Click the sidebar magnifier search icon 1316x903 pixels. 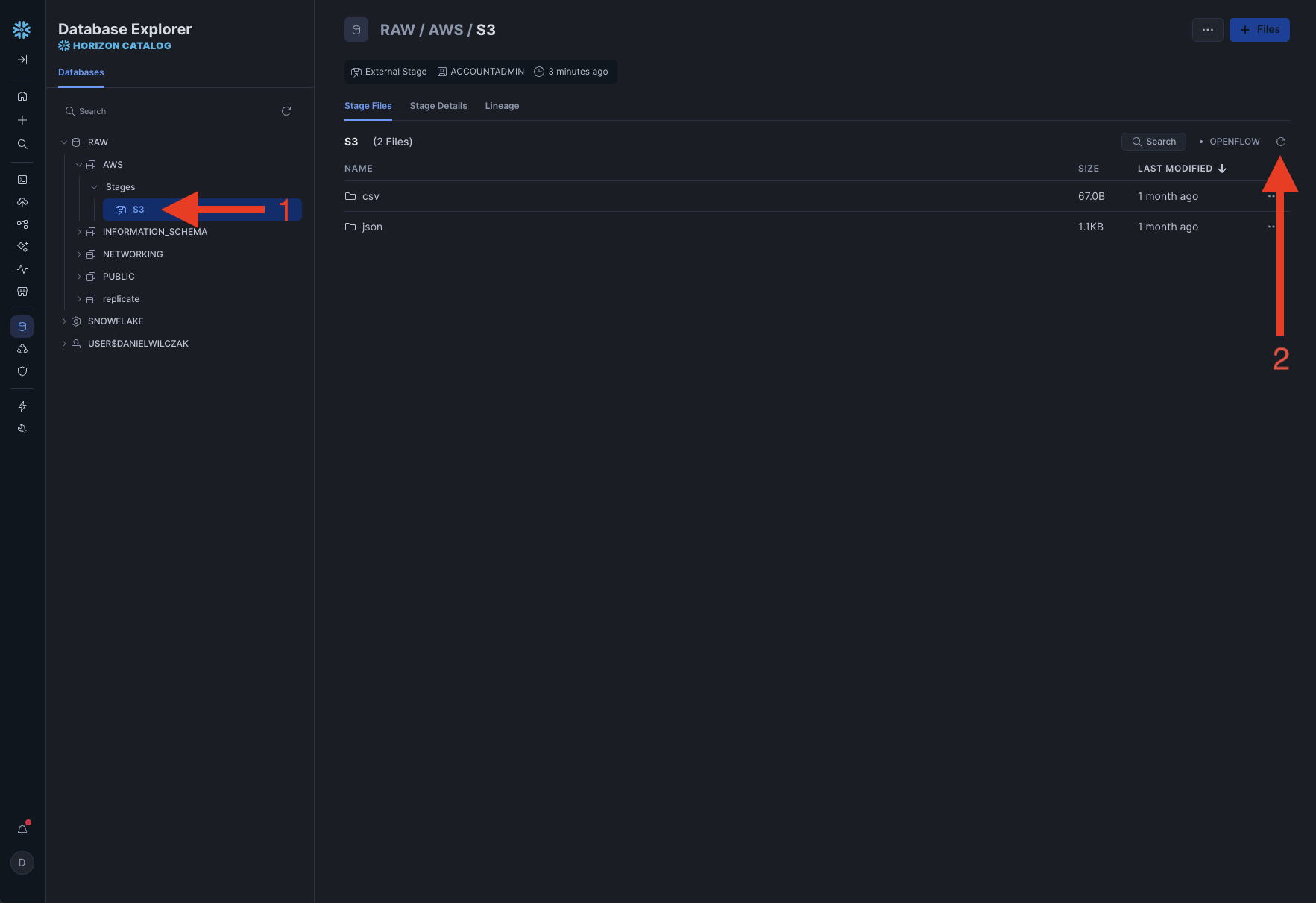coord(22,144)
